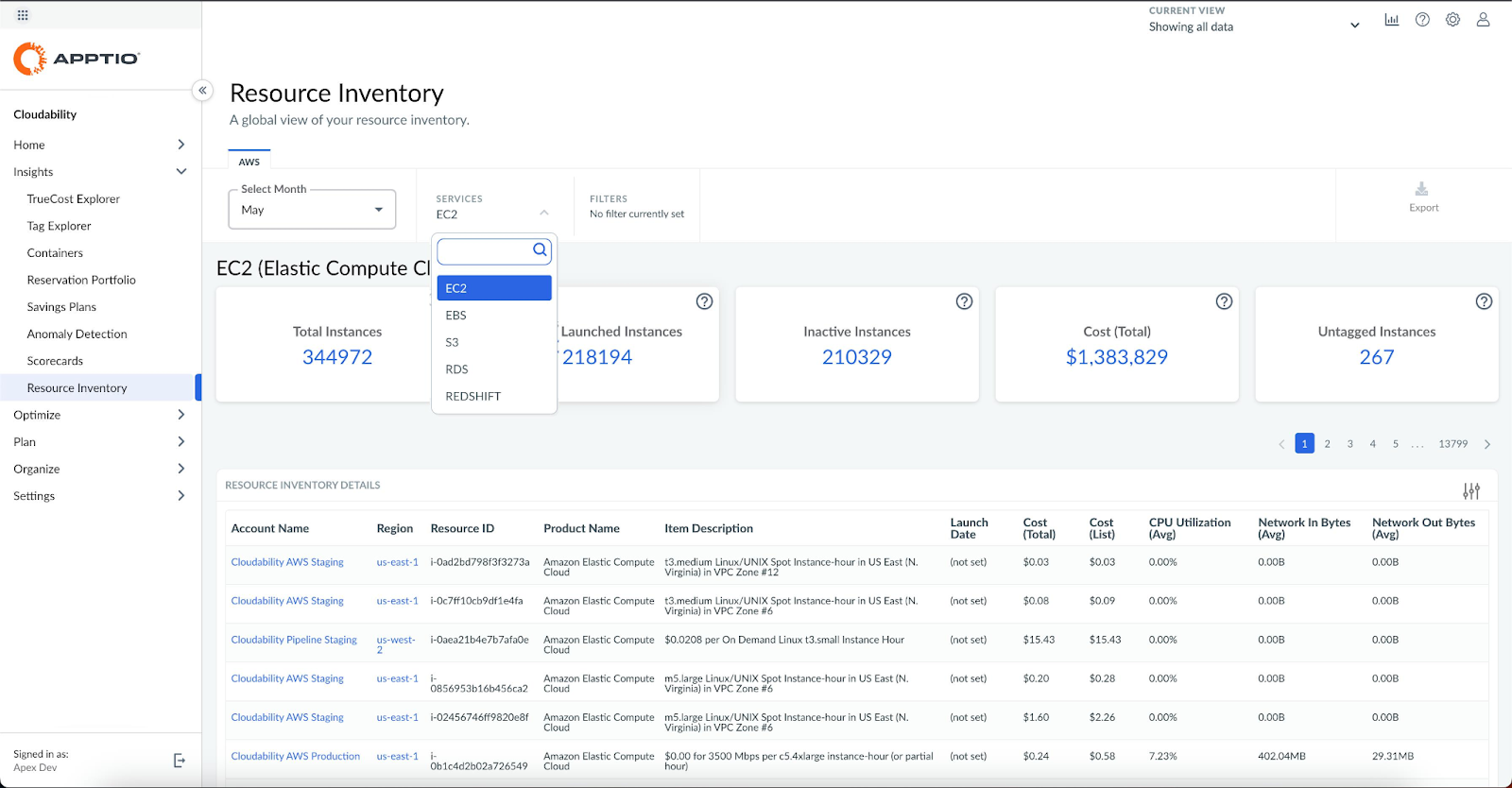Open Containers
Screen dimensions: 1512x788
[55, 253]
